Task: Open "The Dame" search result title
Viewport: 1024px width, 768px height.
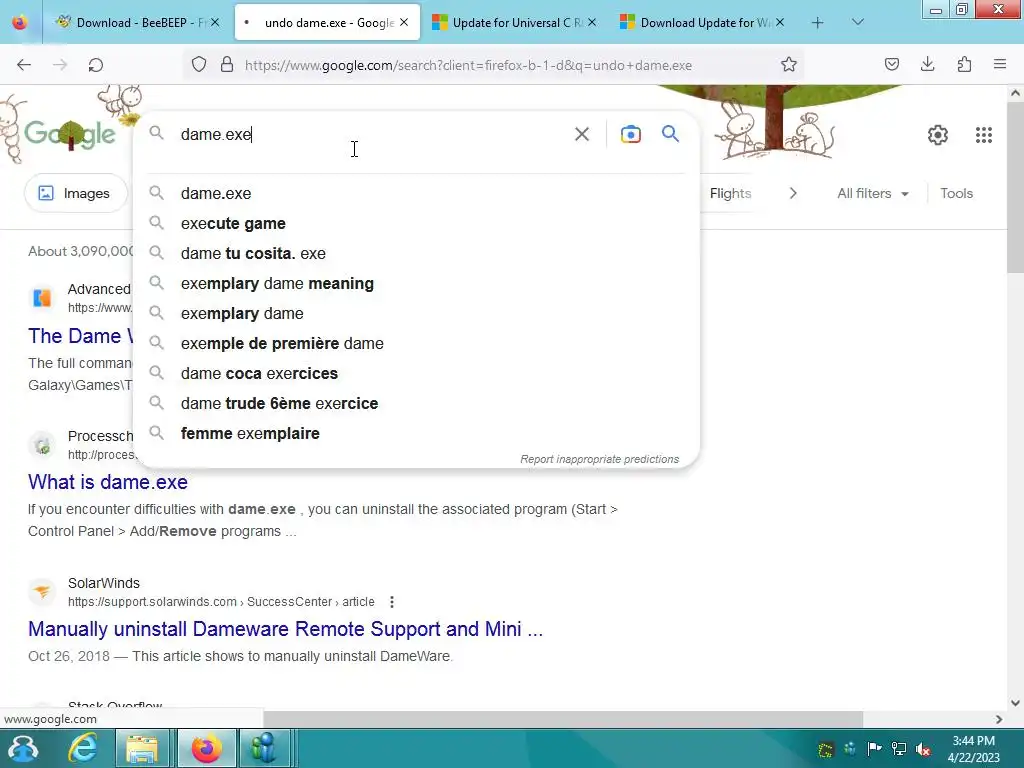Action: tap(80, 336)
